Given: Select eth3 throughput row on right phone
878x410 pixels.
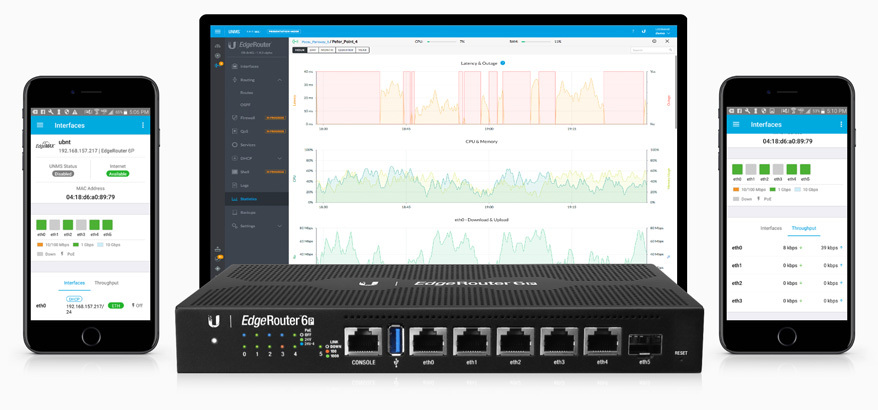Looking at the screenshot, I should [x=787, y=301].
